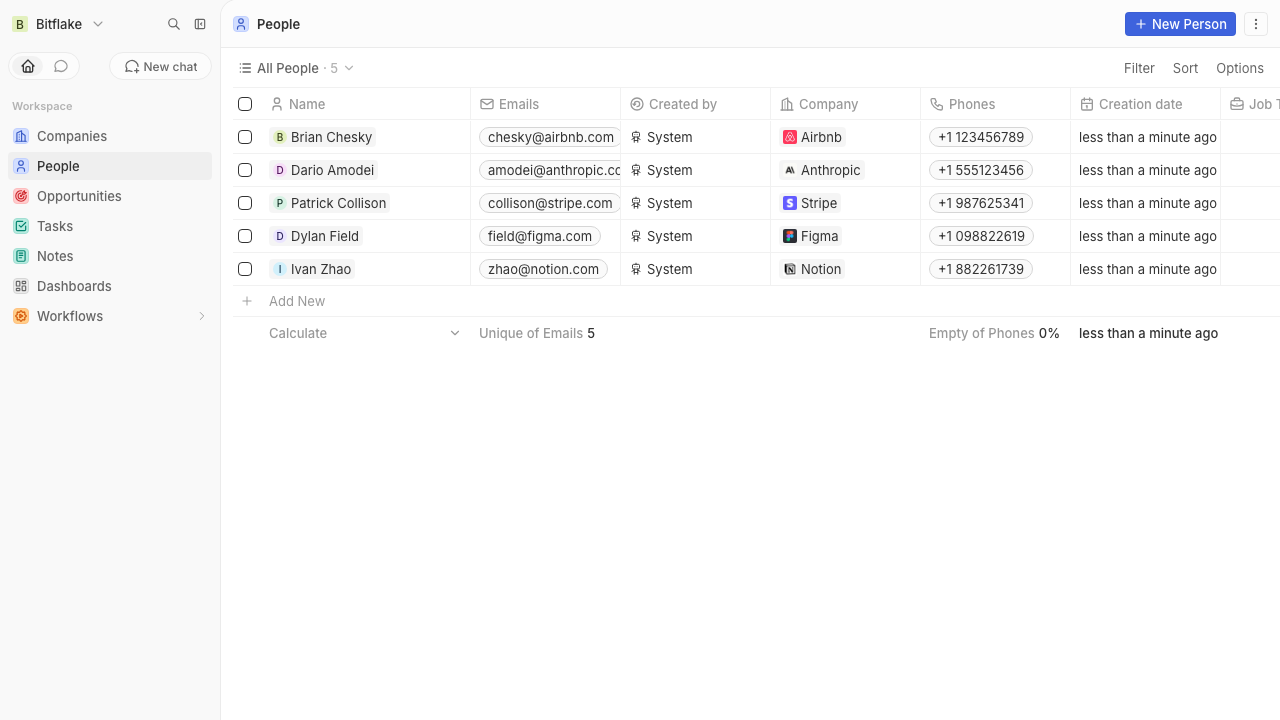Expand the Workflows sidebar chevron
Screen dimensions: 1280x720
click(201, 316)
